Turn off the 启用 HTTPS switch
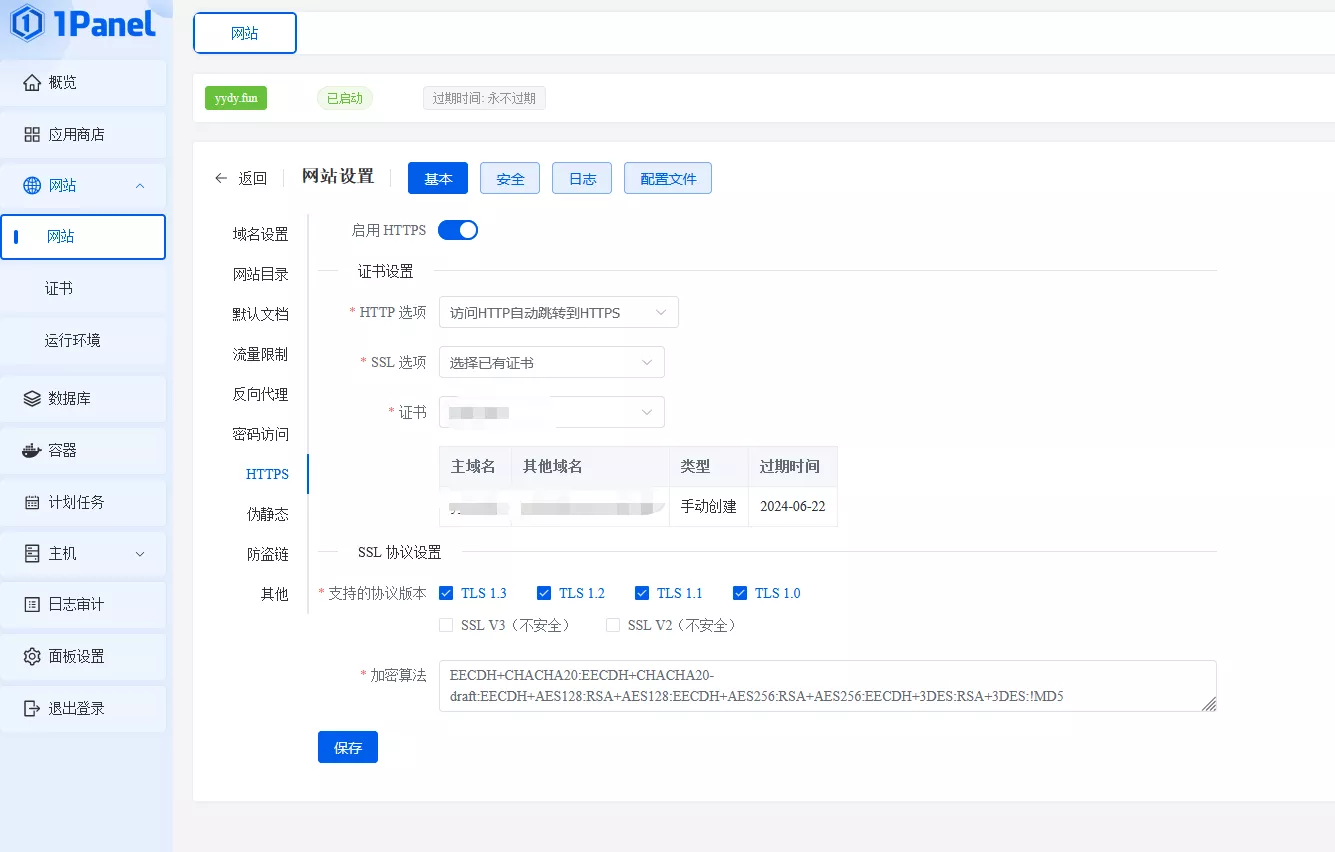1335x852 pixels. [458, 230]
